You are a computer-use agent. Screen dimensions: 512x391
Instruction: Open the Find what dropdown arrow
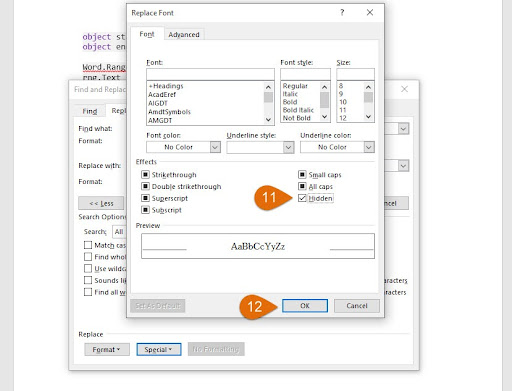click(403, 129)
